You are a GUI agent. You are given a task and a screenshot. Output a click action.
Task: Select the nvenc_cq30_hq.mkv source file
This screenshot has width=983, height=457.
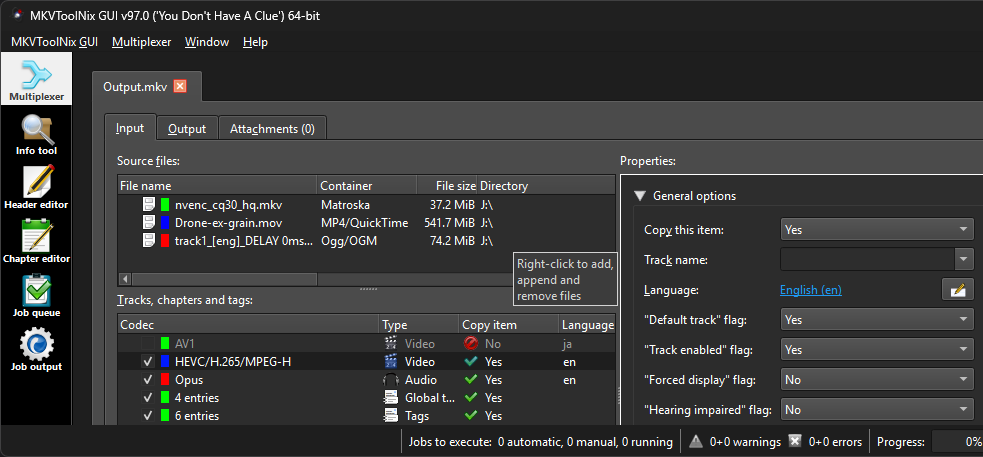366,204
